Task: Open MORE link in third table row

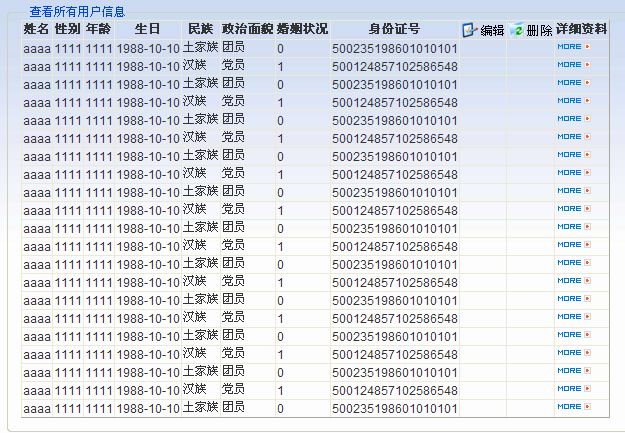Action: pyautogui.click(x=569, y=83)
